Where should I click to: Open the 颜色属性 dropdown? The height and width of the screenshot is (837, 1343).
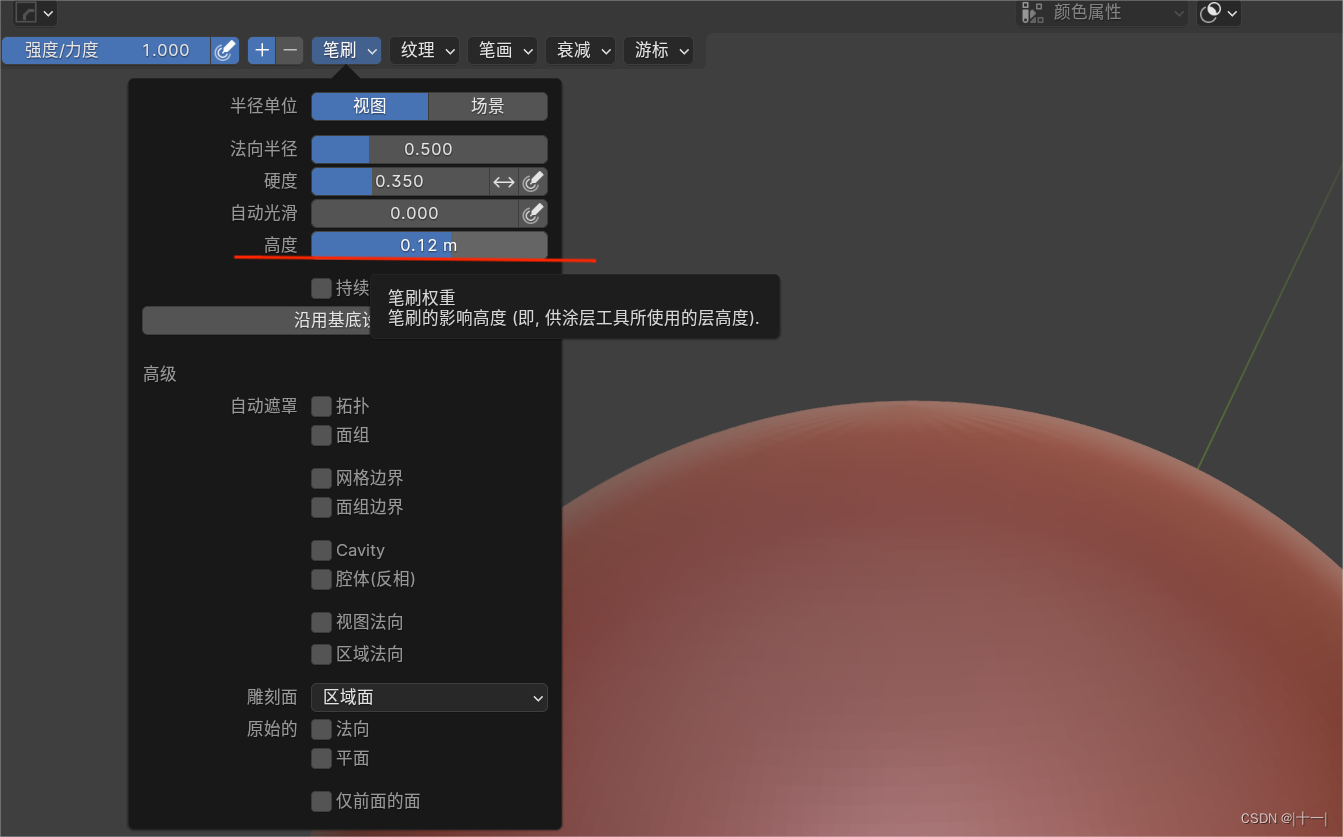[1103, 13]
